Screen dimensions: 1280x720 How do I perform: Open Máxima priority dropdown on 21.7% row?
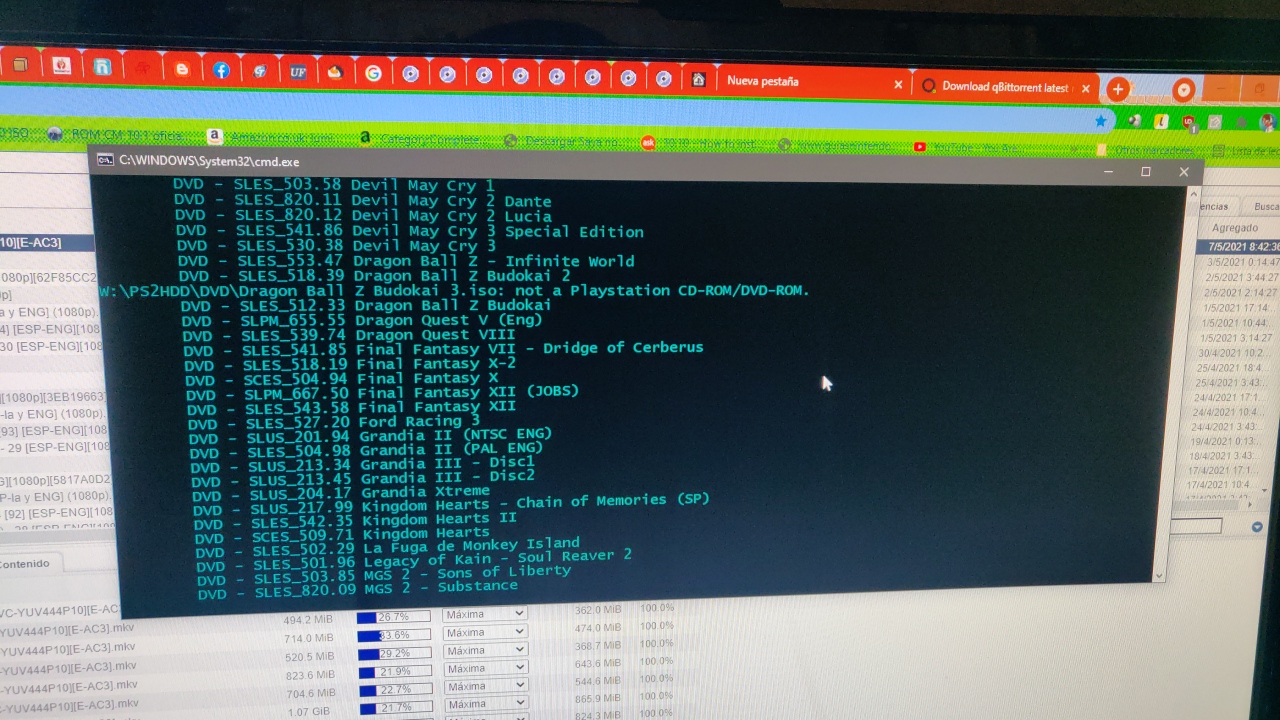[485, 705]
